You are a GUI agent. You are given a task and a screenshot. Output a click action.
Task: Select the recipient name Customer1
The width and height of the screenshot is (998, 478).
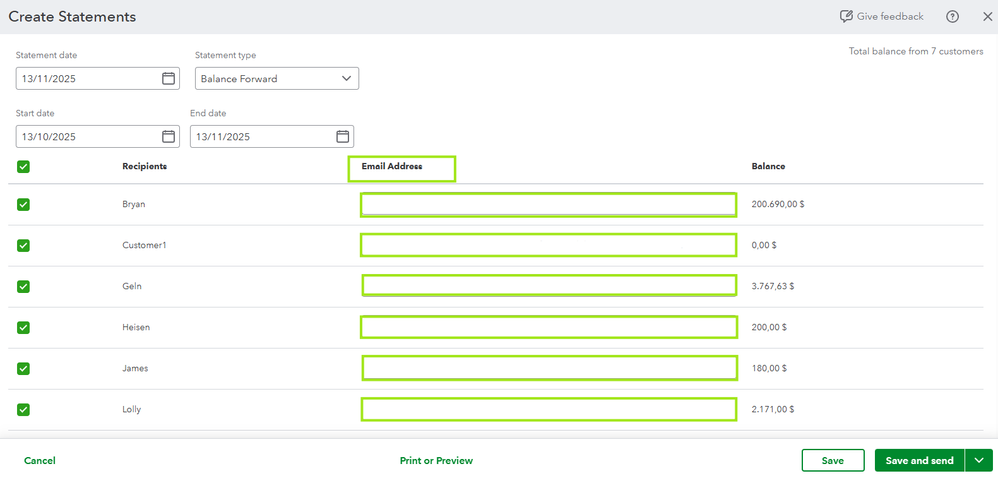click(144, 245)
